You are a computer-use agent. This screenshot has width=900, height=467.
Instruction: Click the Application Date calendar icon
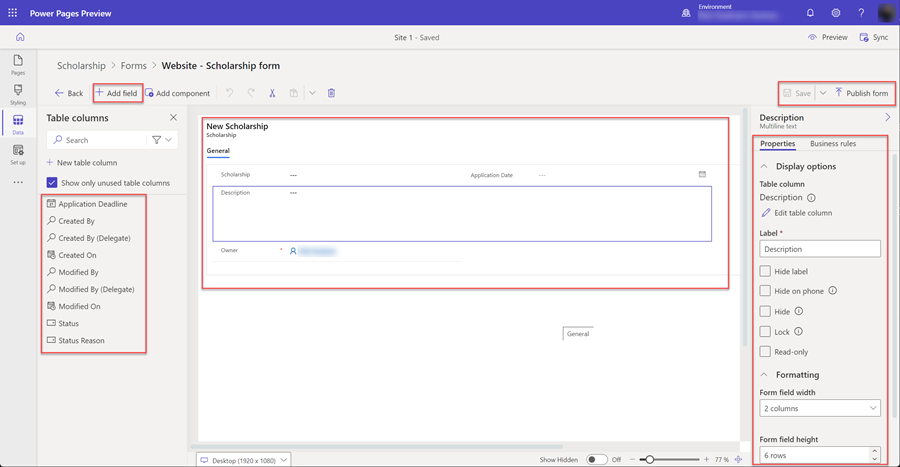click(702, 174)
